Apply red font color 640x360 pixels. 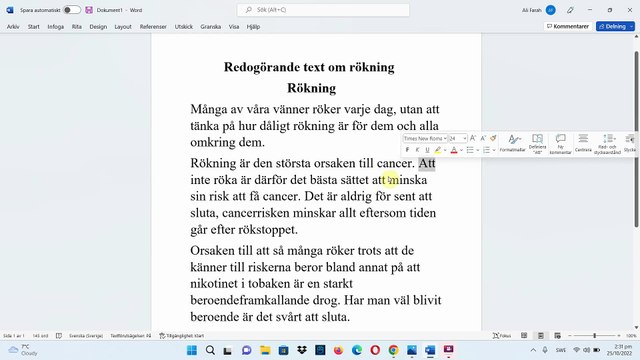pyautogui.click(x=454, y=150)
